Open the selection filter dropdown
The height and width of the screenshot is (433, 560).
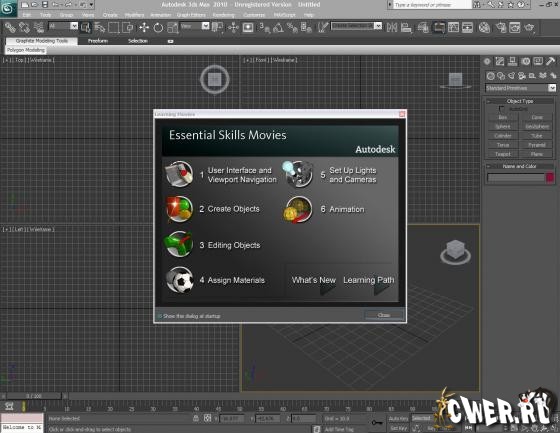(x=74, y=26)
